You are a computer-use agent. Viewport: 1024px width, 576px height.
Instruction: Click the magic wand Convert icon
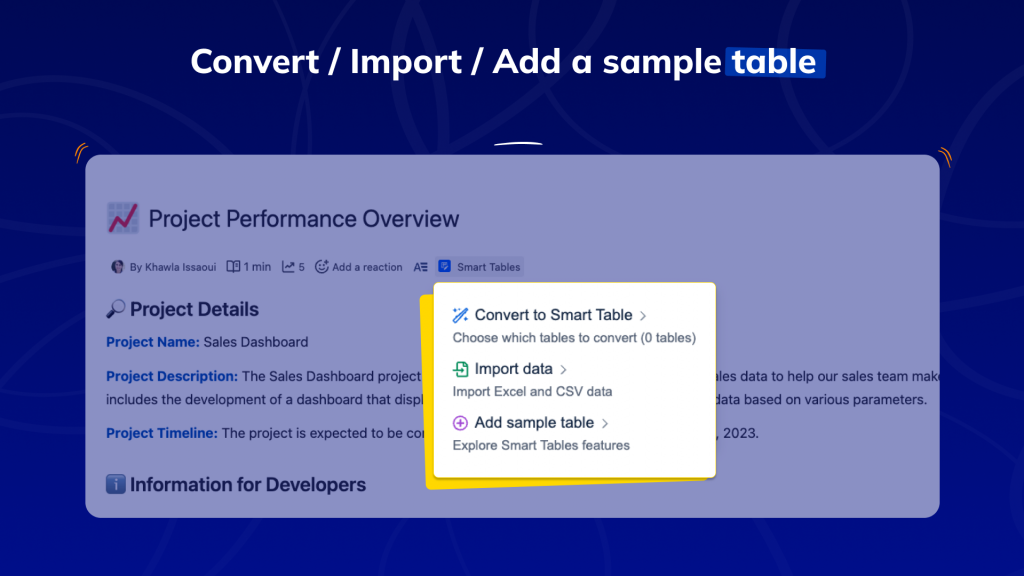tap(460, 315)
